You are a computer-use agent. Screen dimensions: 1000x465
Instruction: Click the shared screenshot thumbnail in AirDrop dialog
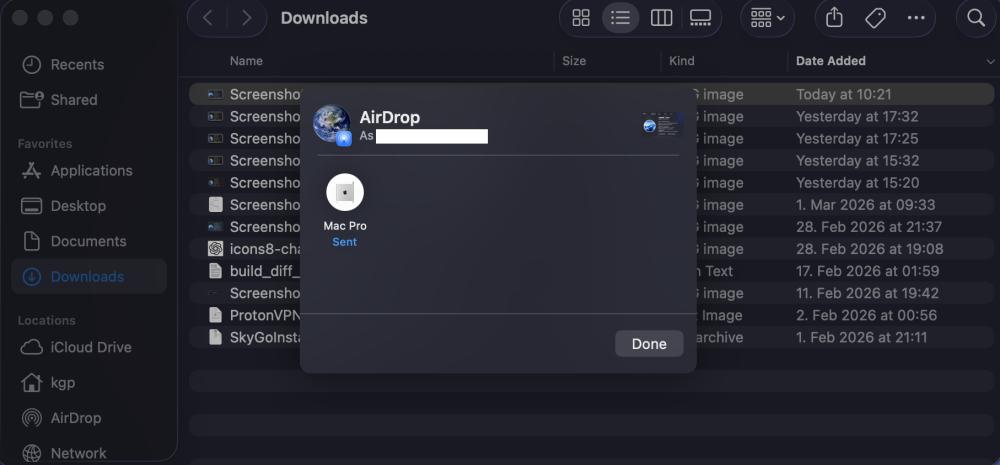tap(661, 125)
